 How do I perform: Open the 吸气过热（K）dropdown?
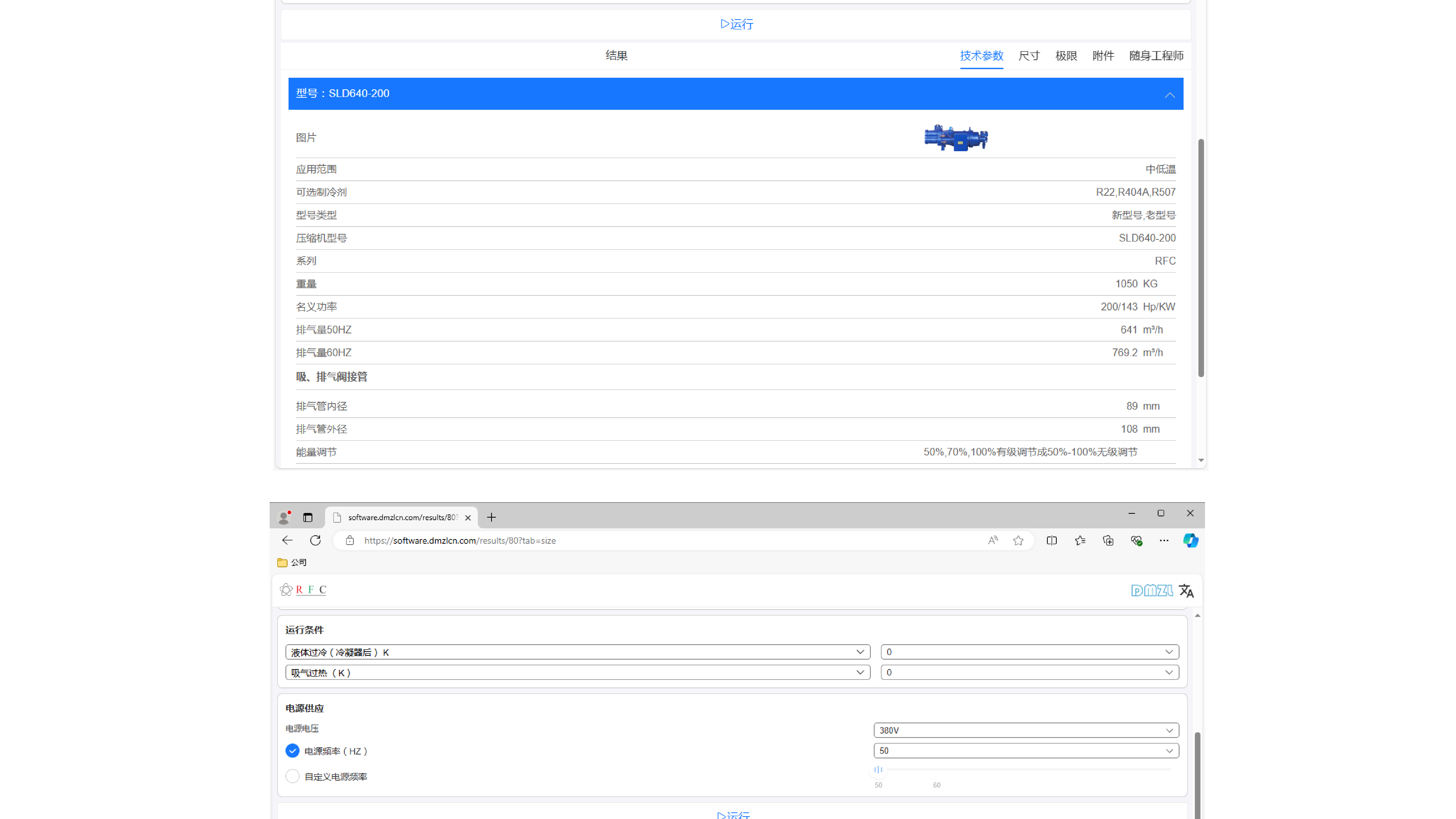[578, 672]
